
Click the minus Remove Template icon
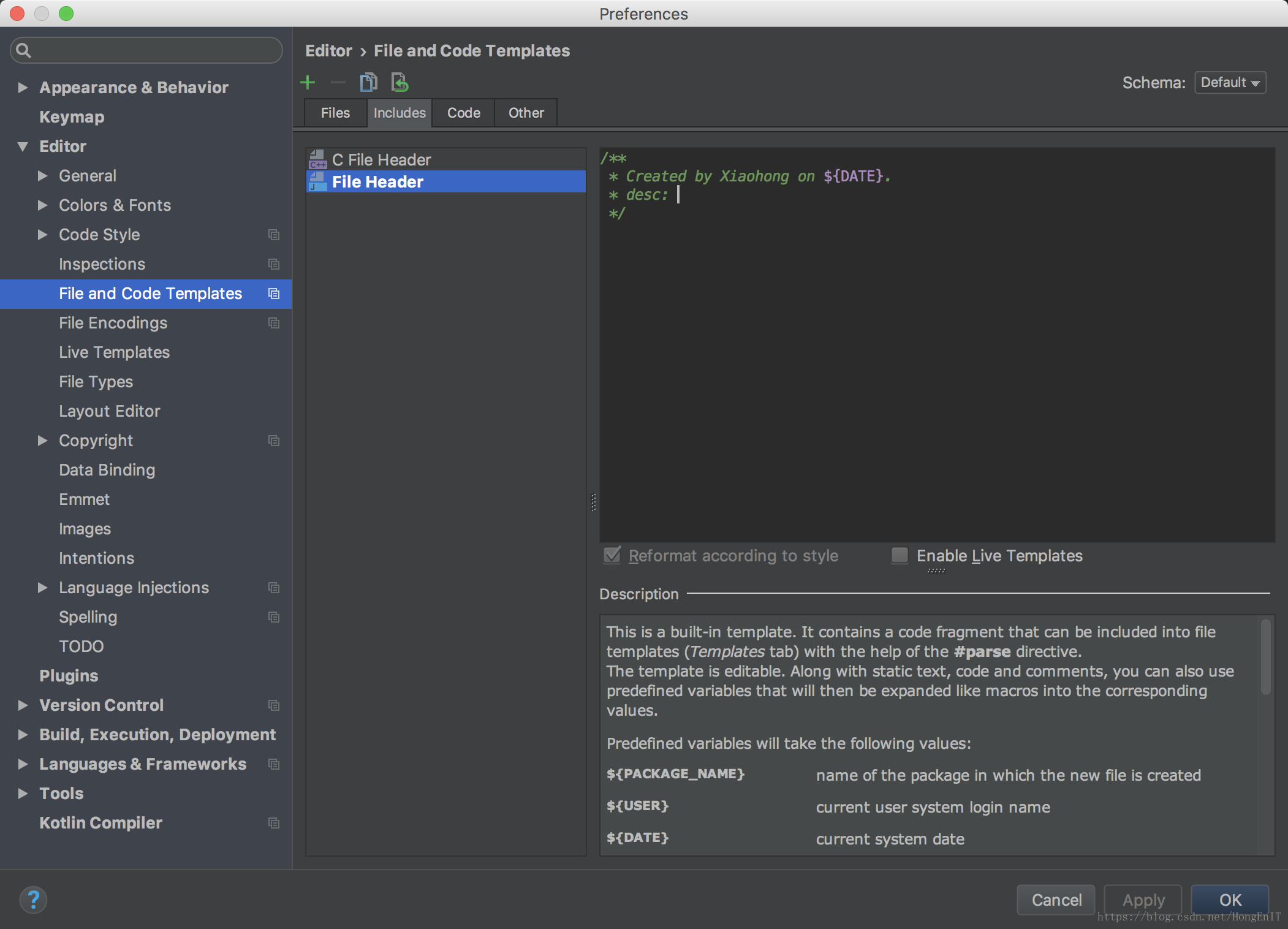tap(338, 82)
